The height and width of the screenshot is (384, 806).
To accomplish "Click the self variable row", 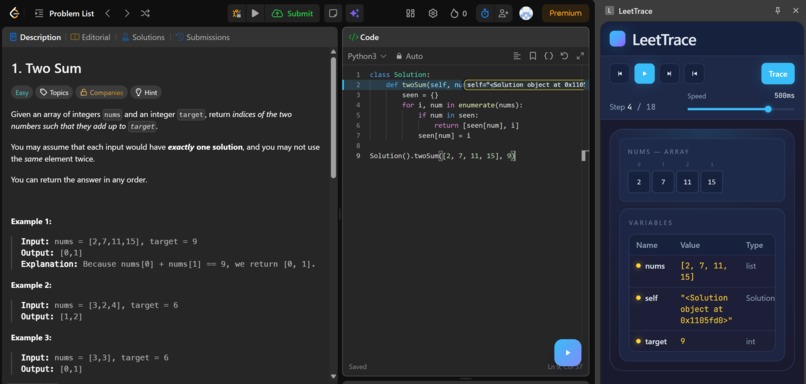I will click(x=702, y=309).
